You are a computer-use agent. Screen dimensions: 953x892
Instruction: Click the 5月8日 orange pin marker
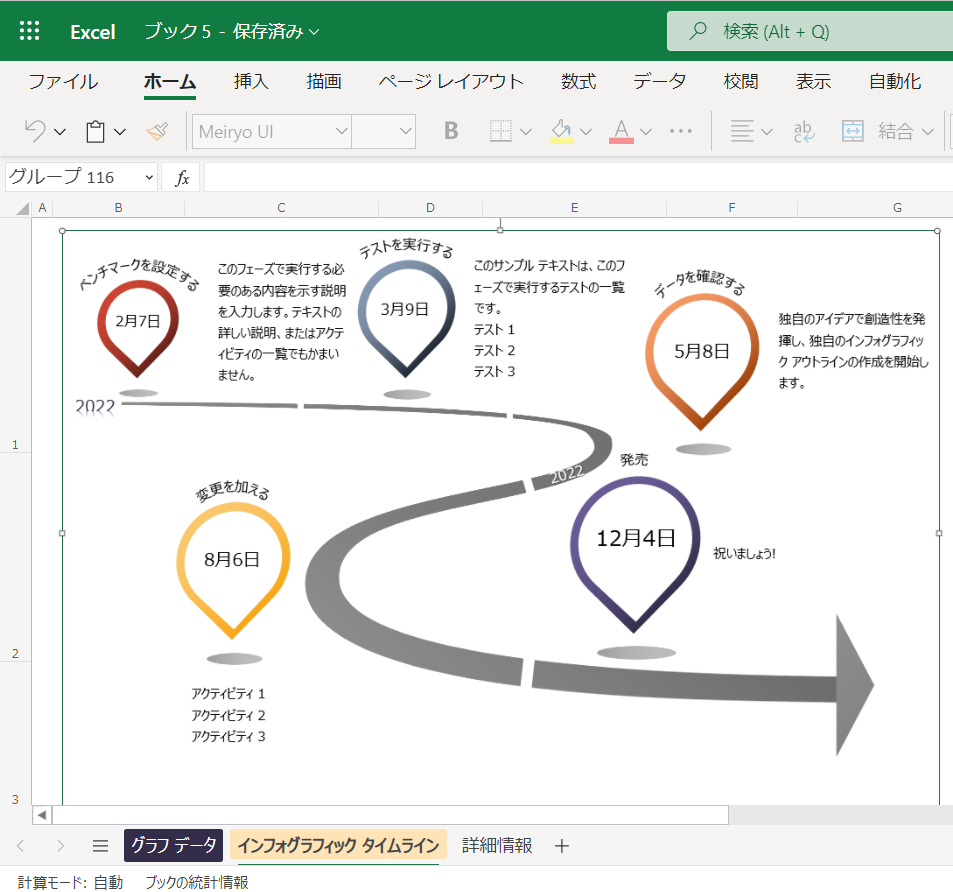click(701, 362)
